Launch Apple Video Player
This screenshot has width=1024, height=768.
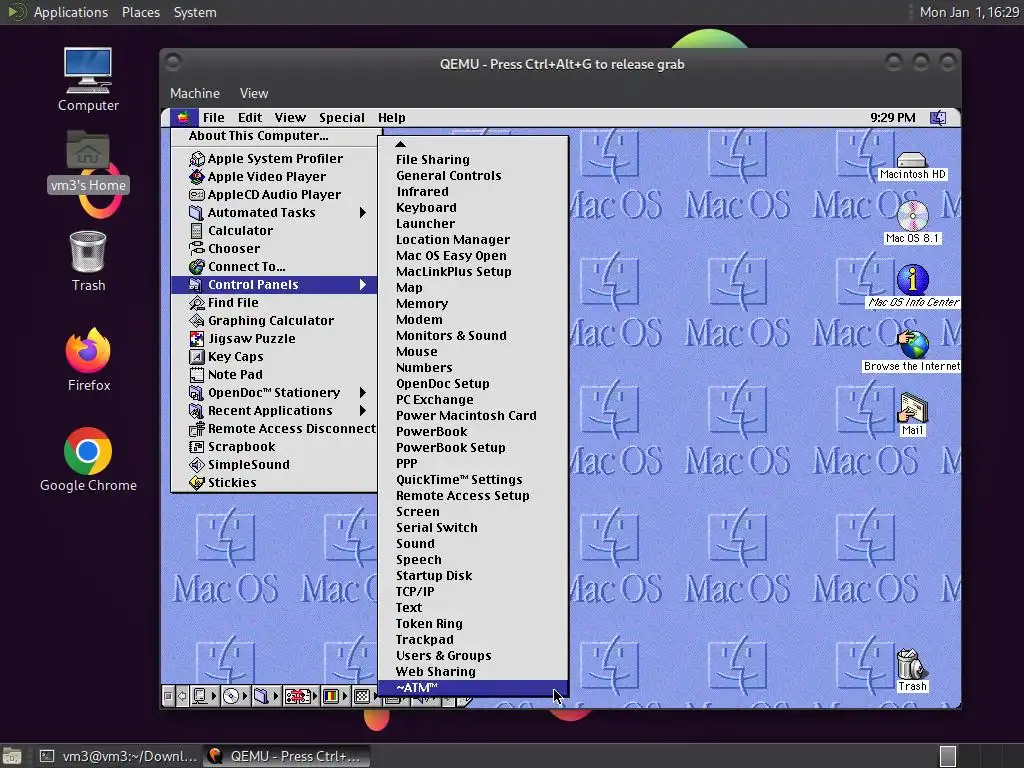274,176
